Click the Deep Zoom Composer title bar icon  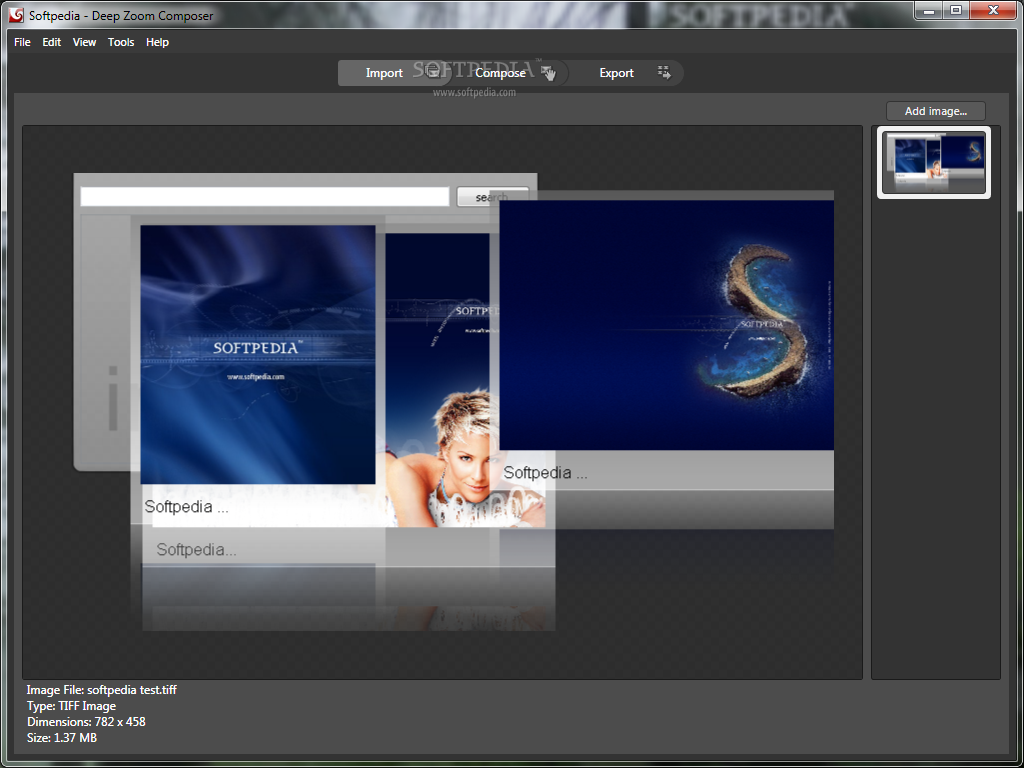coord(16,14)
